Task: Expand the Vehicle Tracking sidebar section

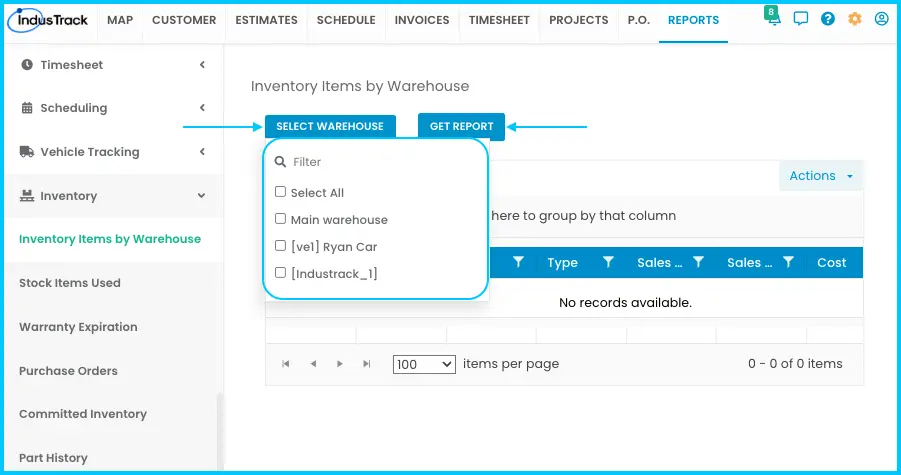Action: 114,152
